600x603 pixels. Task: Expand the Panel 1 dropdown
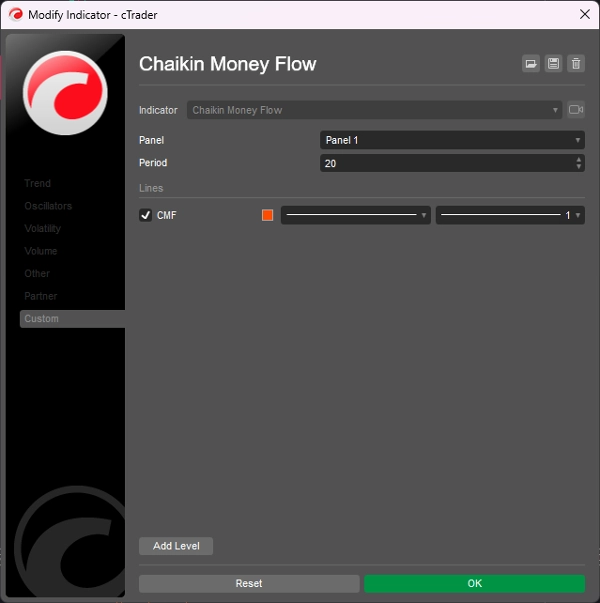point(452,140)
